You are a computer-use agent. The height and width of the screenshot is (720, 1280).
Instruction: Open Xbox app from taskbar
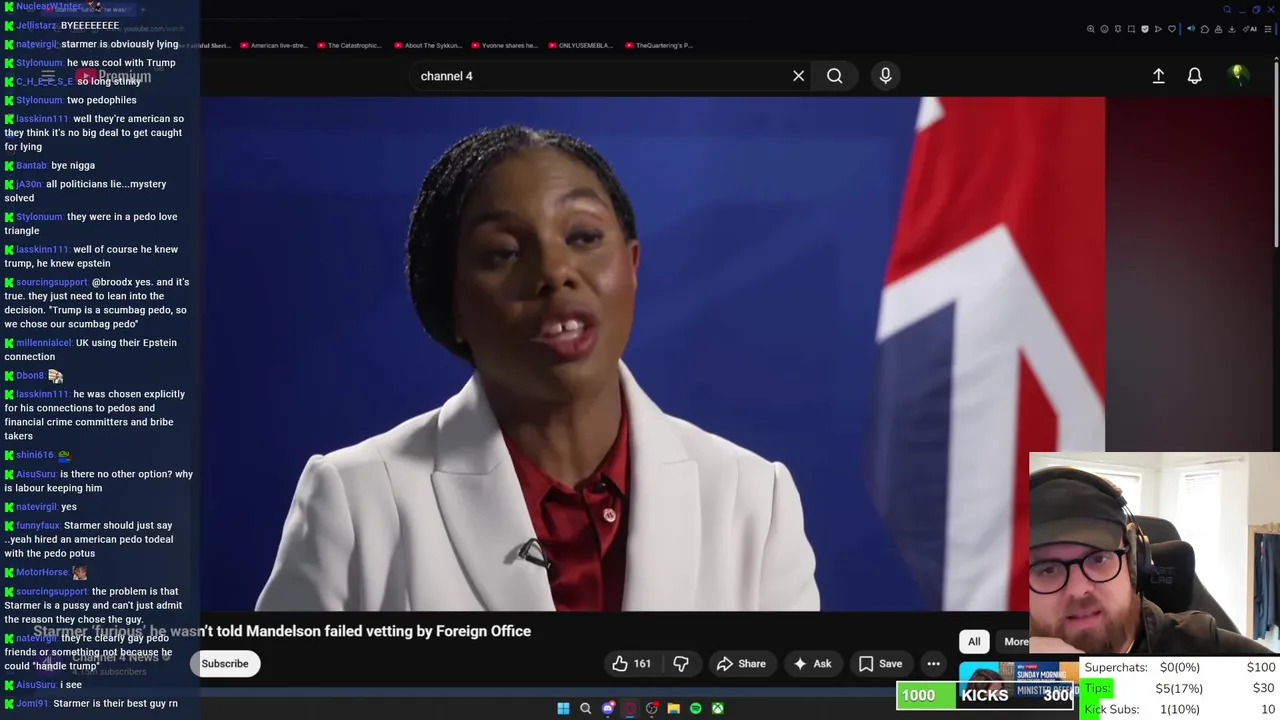point(717,708)
